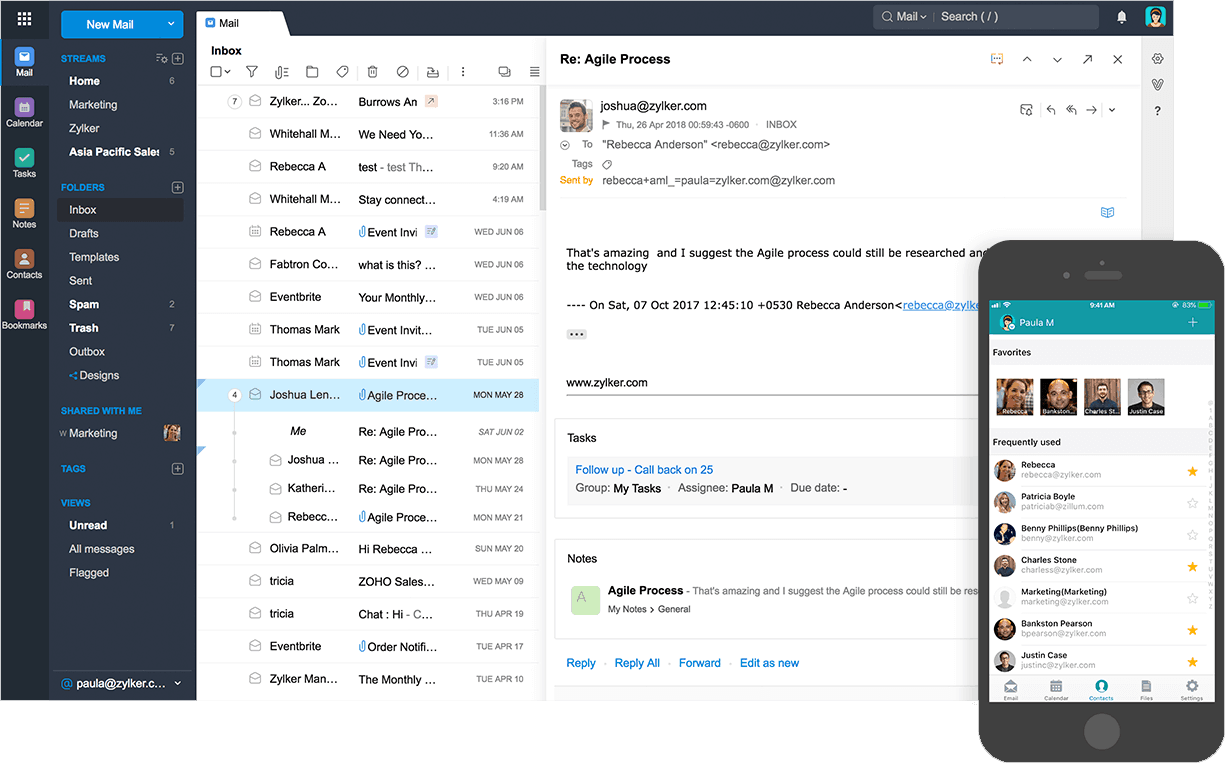Click the forward arrow icon
This screenshot has height=763, width=1225.
tap(1092, 110)
